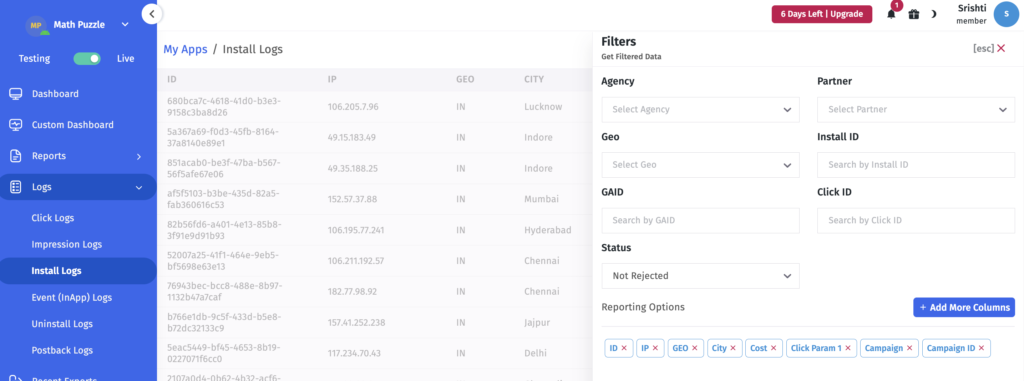Click the IP column header
Image resolution: width=1024 pixels, height=381 pixels.
[332, 80]
